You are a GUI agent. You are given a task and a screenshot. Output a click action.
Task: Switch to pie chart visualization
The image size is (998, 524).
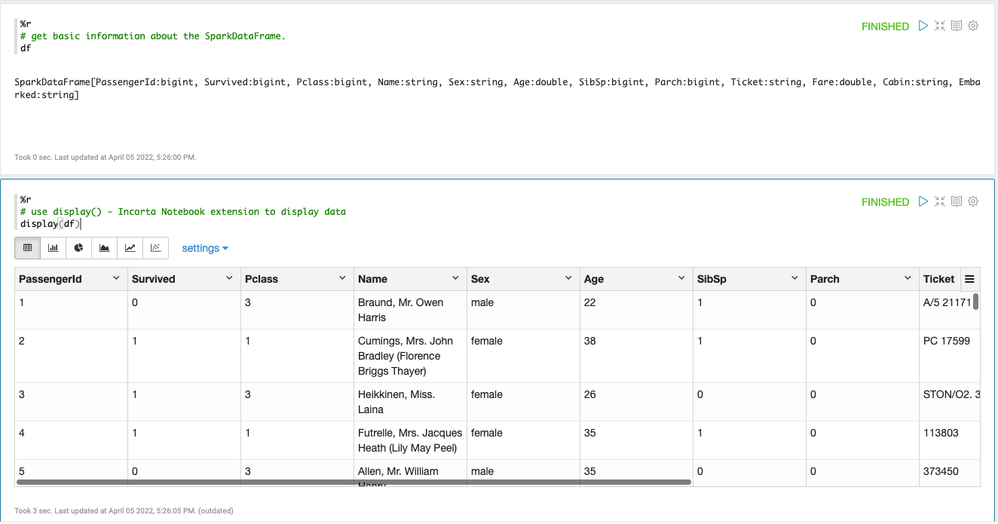point(79,248)
